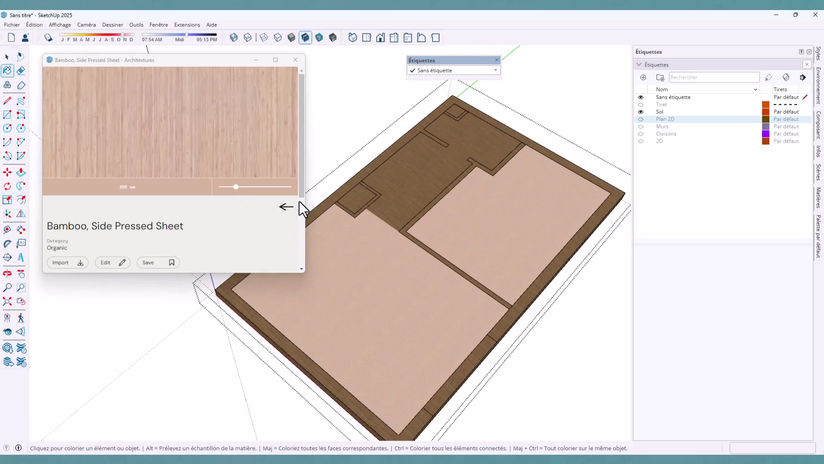Open the Scènes side tab

coord(818,172)
